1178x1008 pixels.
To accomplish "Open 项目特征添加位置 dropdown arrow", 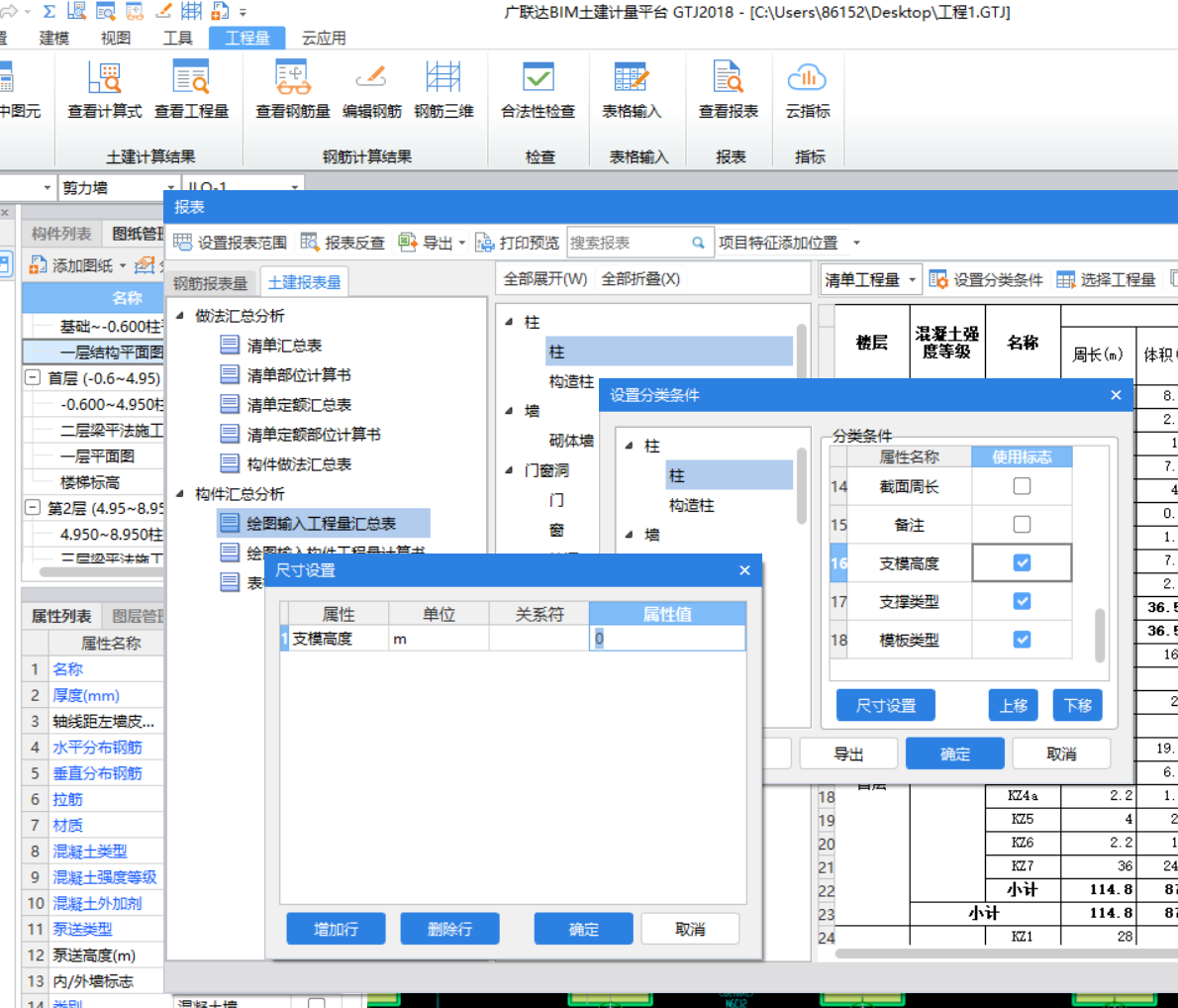I will 856,243.
